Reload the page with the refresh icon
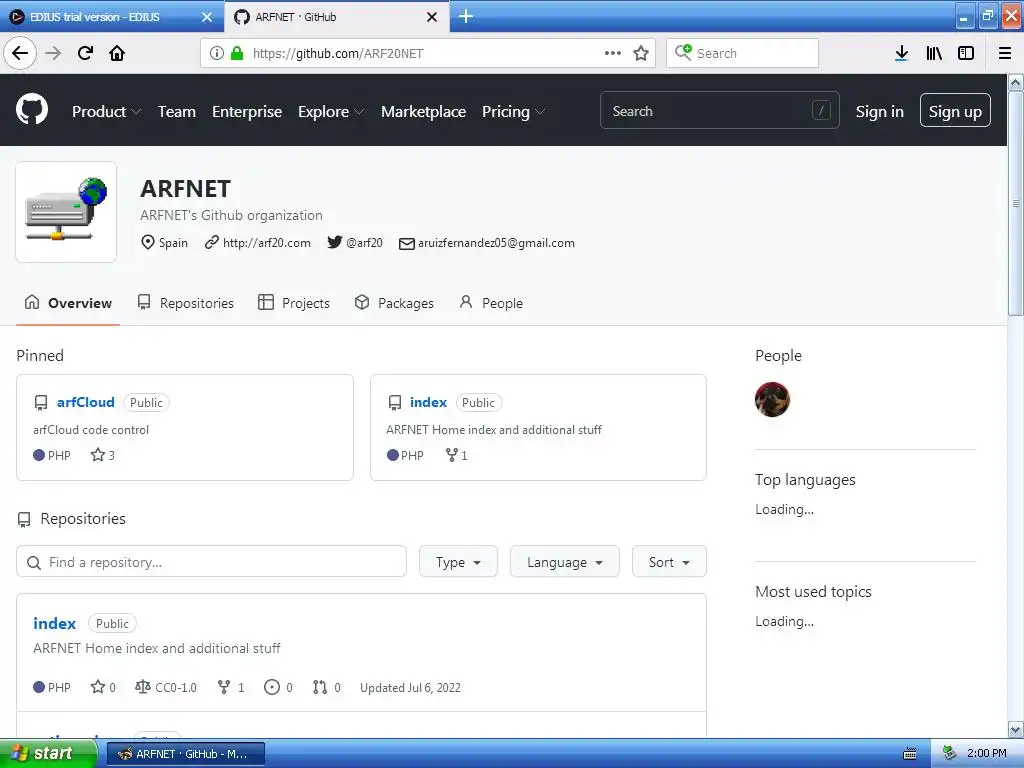 pyautogui.click(x=85, y=53)
